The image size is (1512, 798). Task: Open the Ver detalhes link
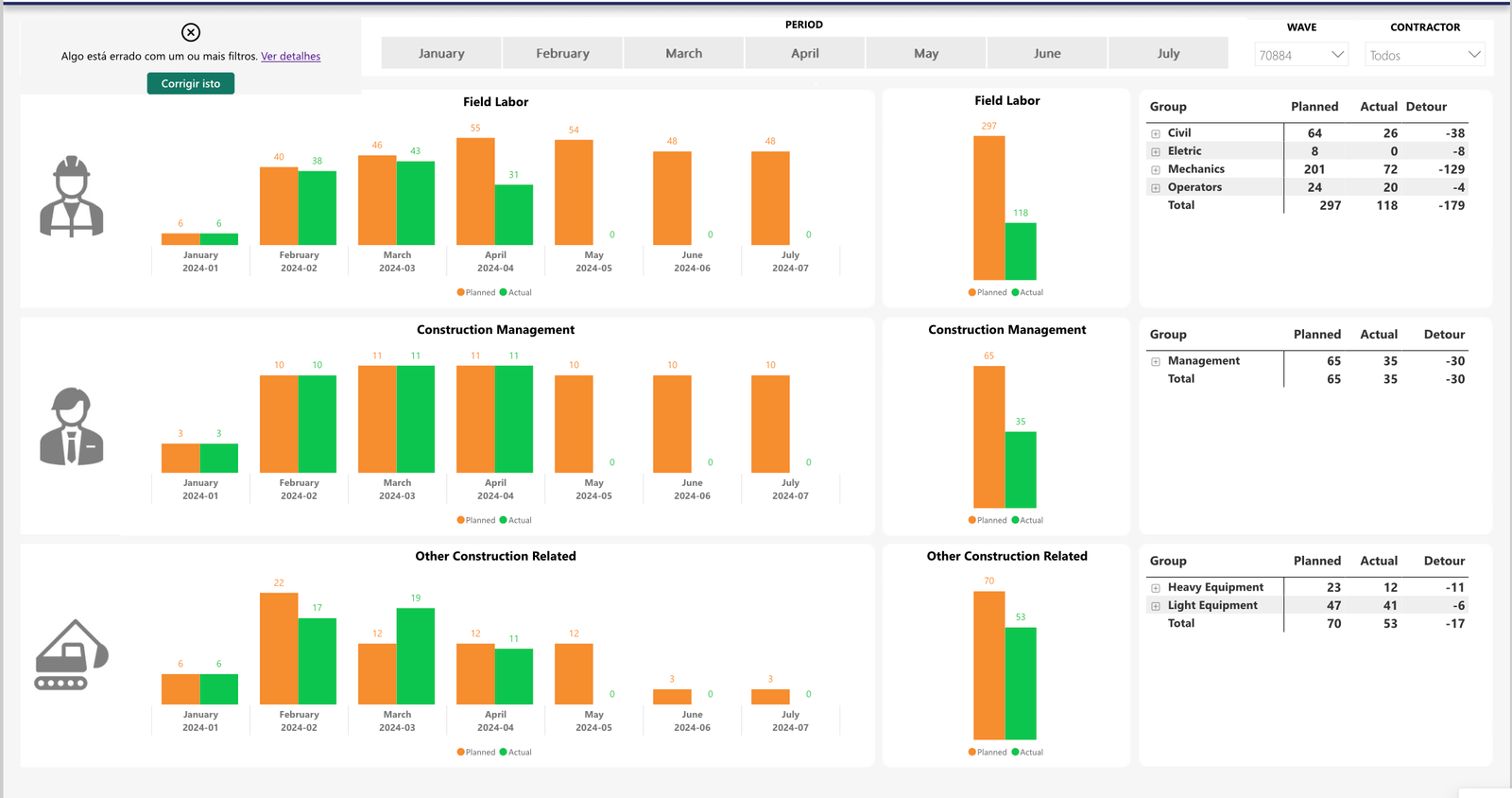tap(290, 57)
